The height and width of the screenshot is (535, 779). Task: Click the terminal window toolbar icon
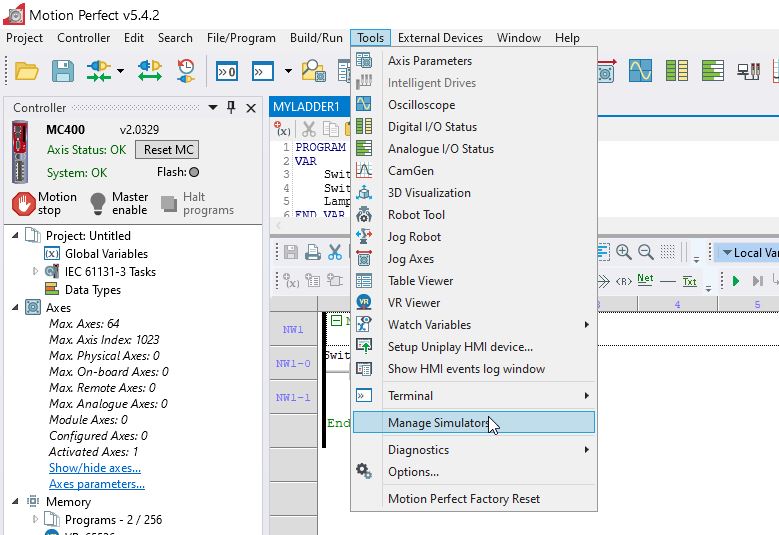coord(262,71)
